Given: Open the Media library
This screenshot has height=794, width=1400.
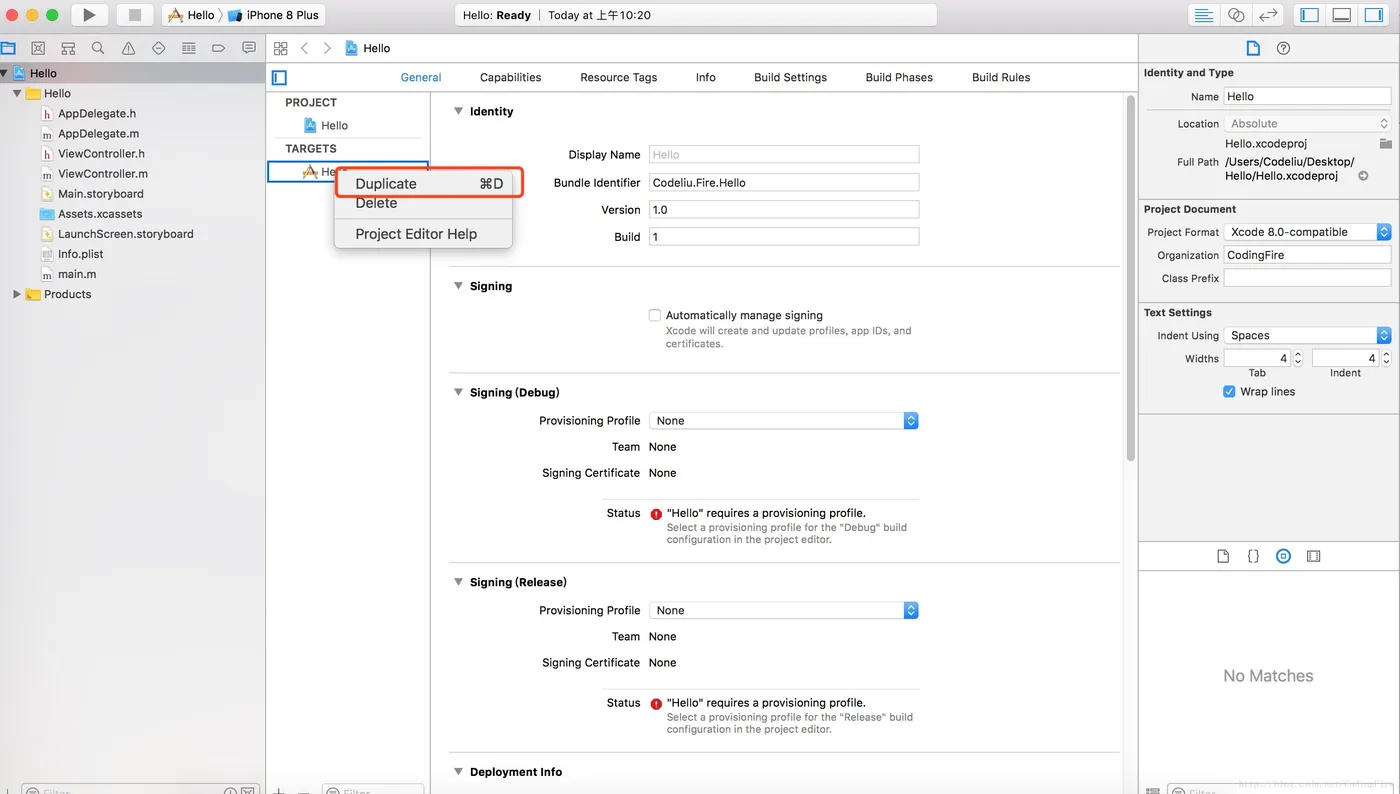Looking at the screenshot, I should coord(1314,556).
